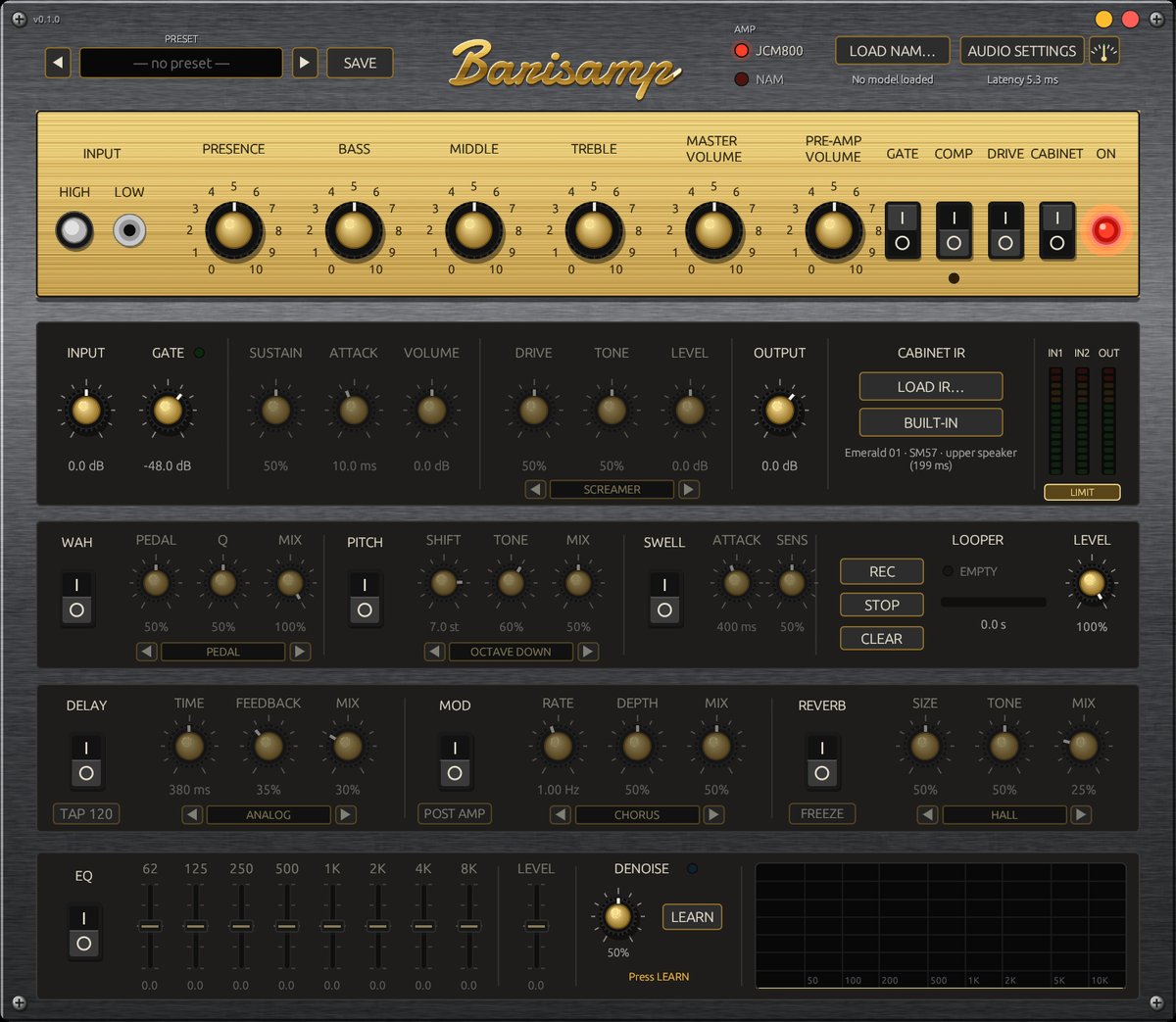Enable the WAH effect switch
This screenshot has width=1176, height=1022.
(x=76, y=598)
